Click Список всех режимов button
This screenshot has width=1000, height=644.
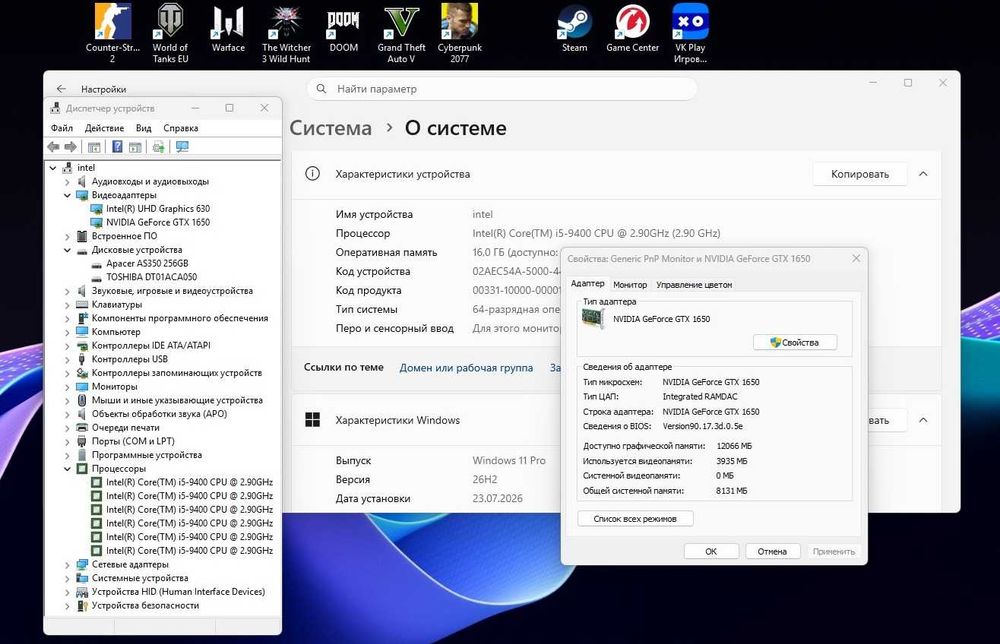pyautogui.click(x=635, y=518)
